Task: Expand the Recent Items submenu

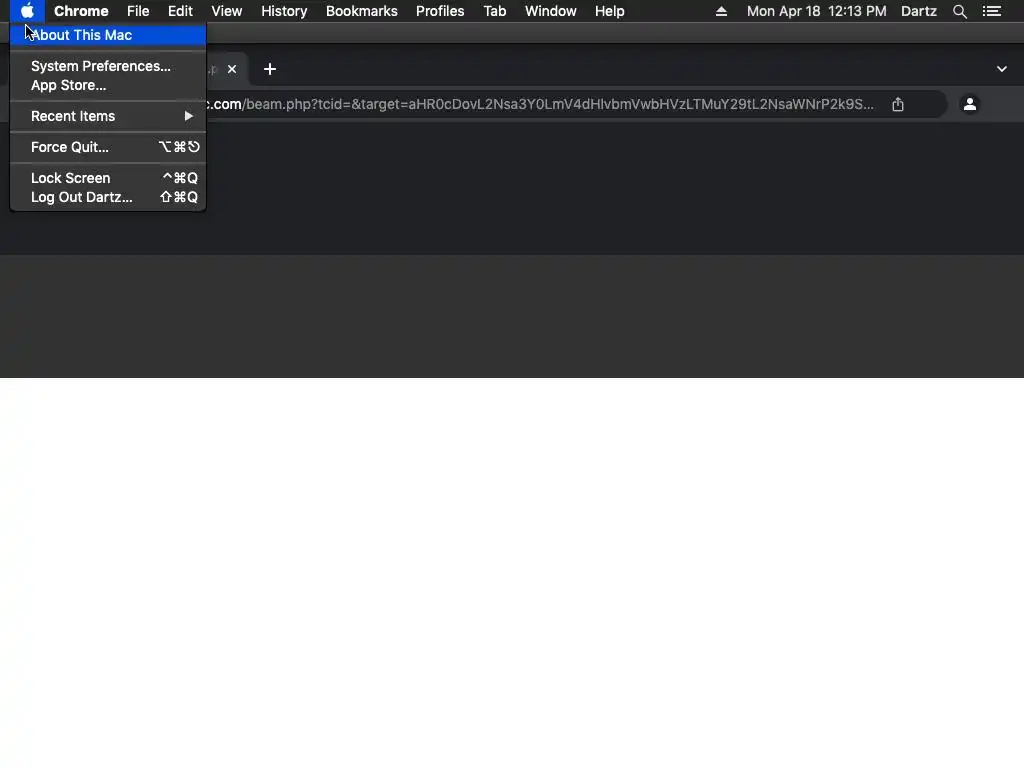Action: (x=108, y=116)
